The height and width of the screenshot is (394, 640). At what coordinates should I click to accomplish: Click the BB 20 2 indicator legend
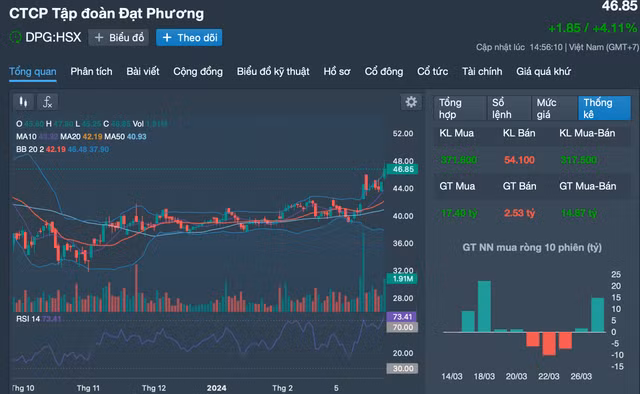62,149
